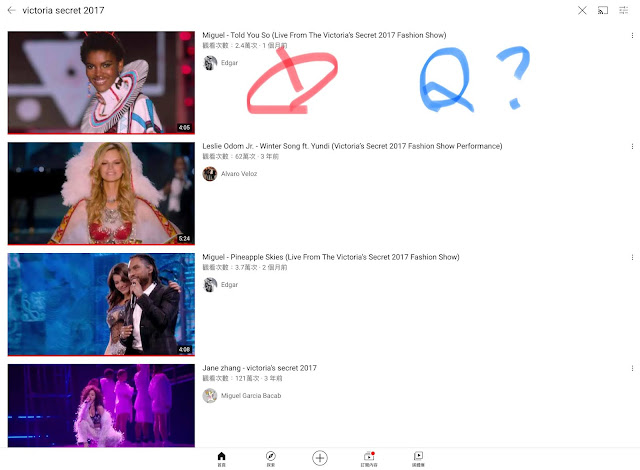The image size is (640, 470).
Task: Open Explore compass tab
Action: tap(271, 459)
